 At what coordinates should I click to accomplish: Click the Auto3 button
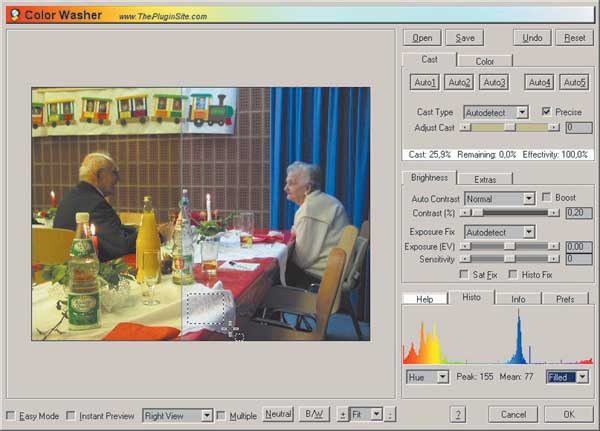tap(494, 82)
